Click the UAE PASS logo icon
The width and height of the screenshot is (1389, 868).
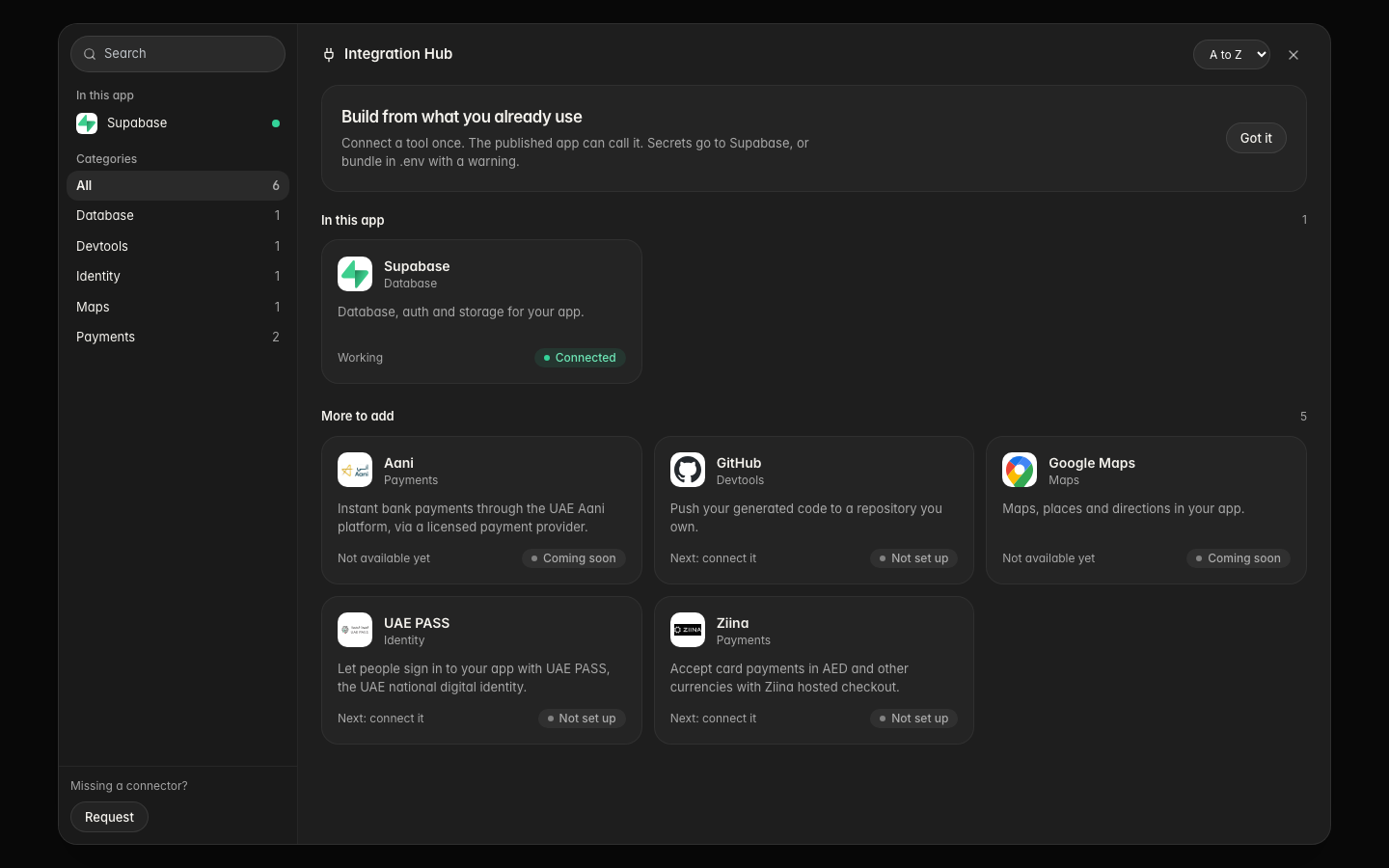355,630
